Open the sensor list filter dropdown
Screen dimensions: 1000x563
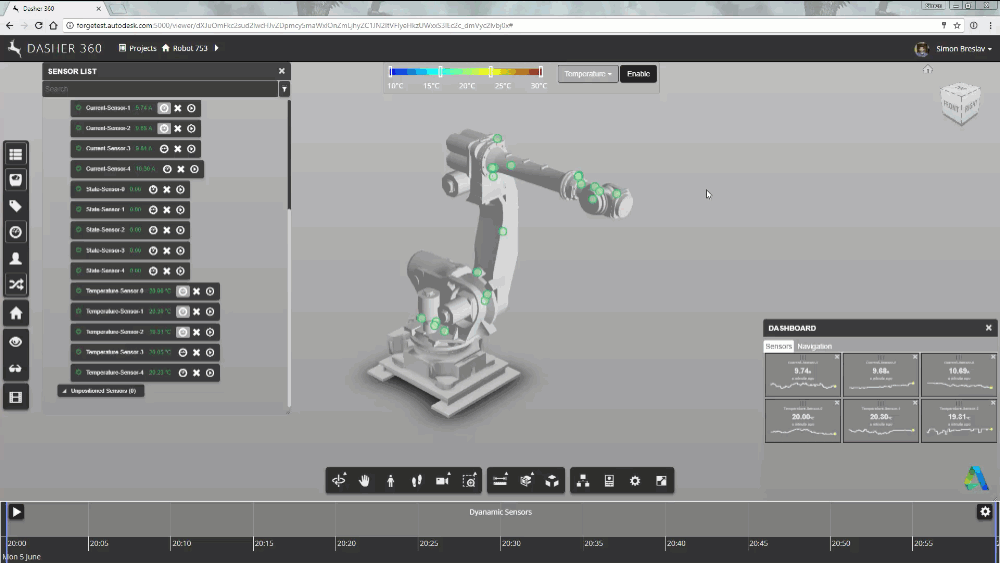click(284, 90)
